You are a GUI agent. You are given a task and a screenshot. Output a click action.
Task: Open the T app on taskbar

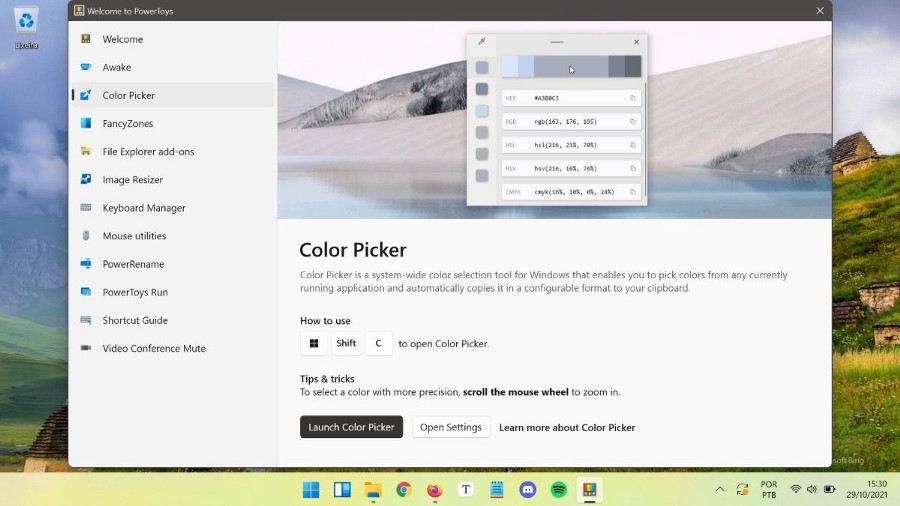click(x=466, y=489)
